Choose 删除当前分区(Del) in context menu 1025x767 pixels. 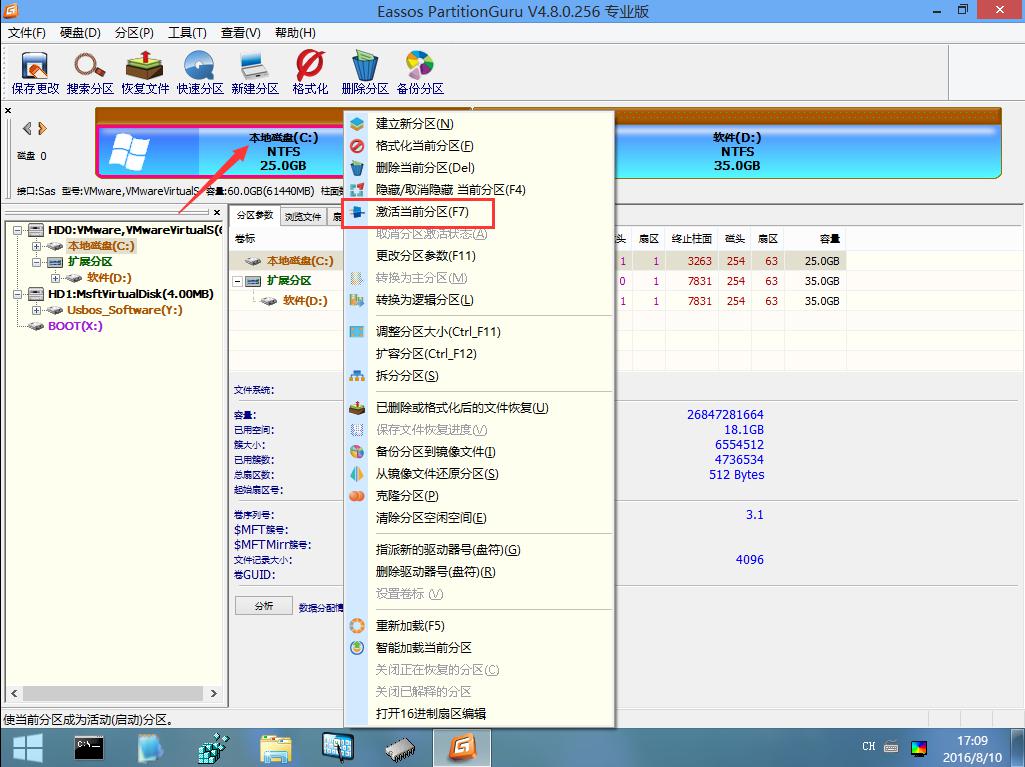point(479,168)
